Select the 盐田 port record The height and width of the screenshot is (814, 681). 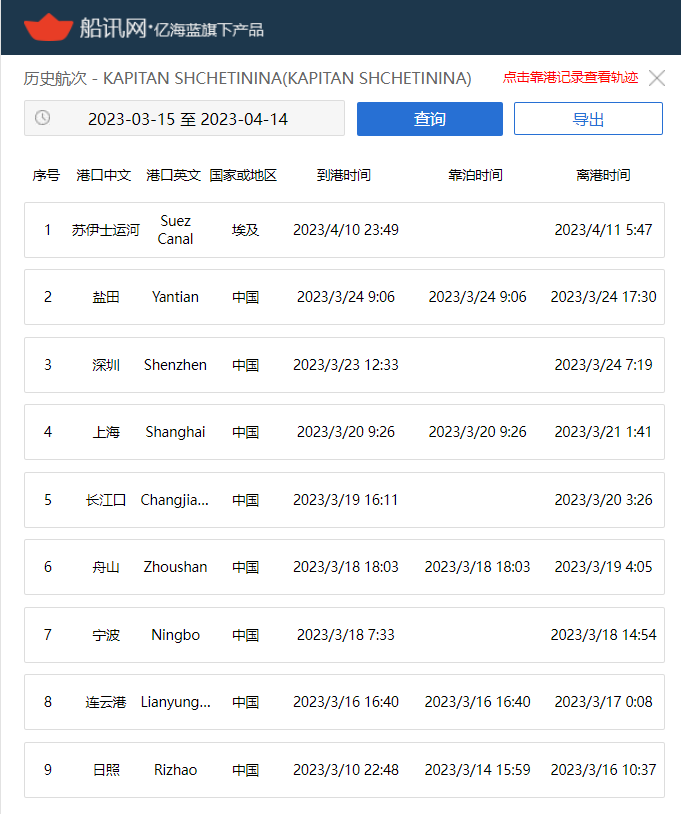pos(344,297)
